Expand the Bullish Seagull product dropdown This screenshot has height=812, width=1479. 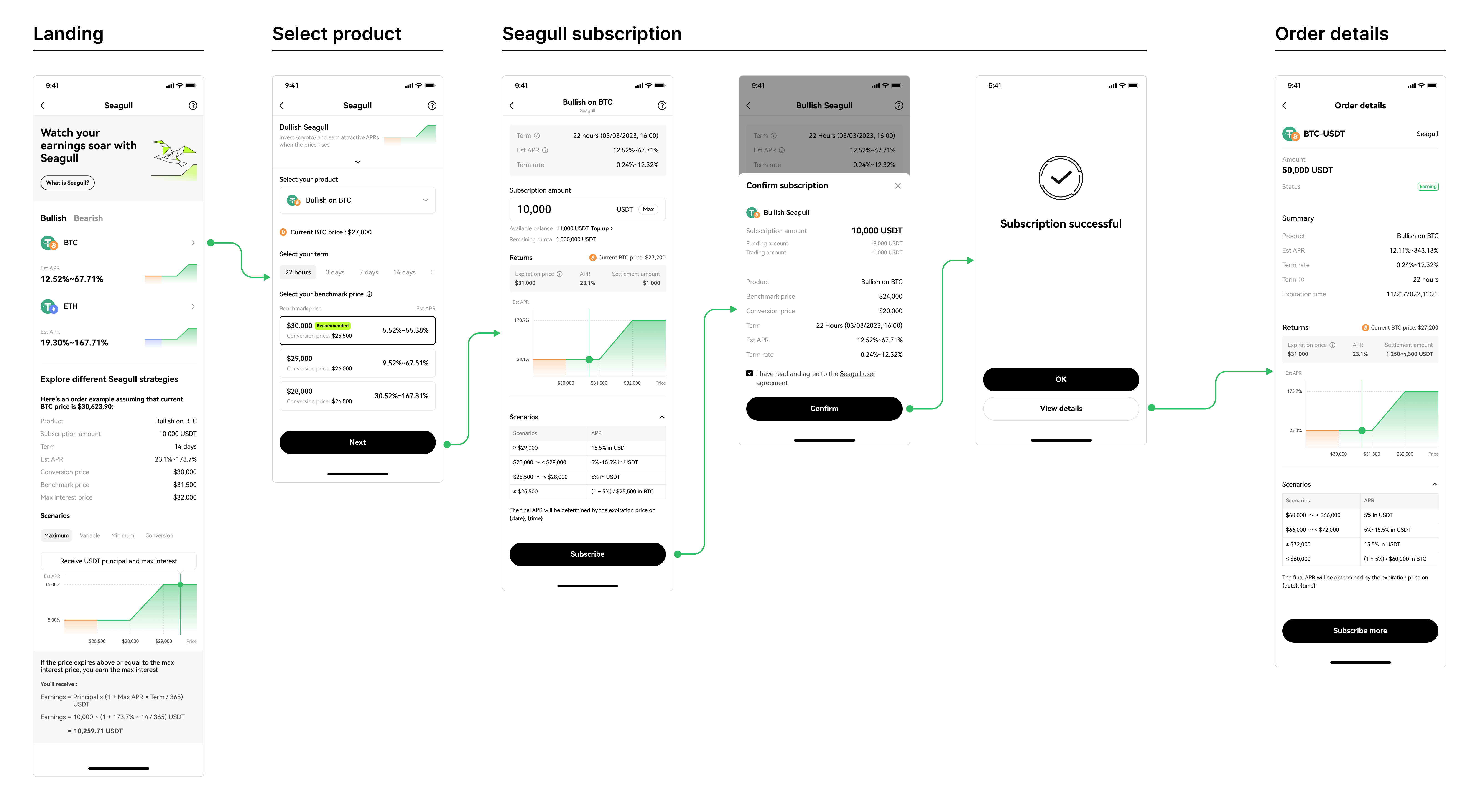pos(358,161)
